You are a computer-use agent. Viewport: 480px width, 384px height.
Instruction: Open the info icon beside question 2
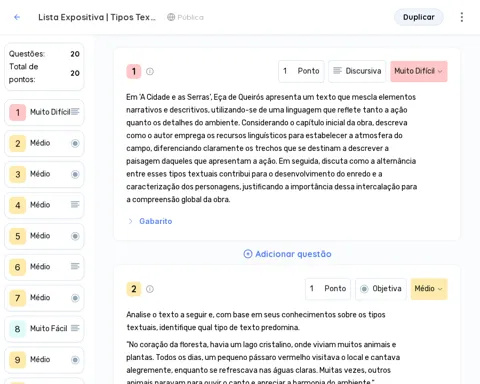click(x=150, y=289)
